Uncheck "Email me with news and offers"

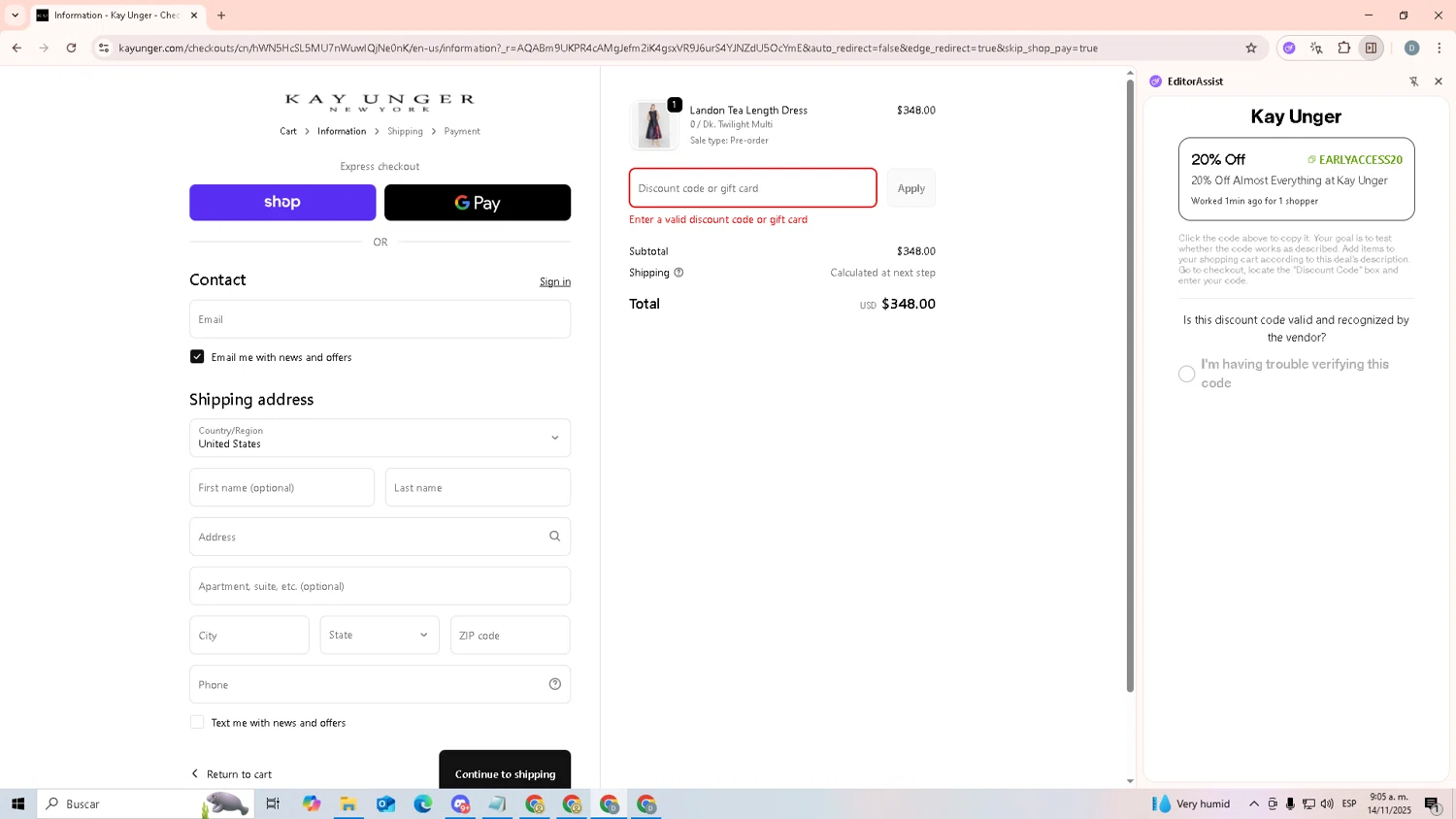point(197,357)
